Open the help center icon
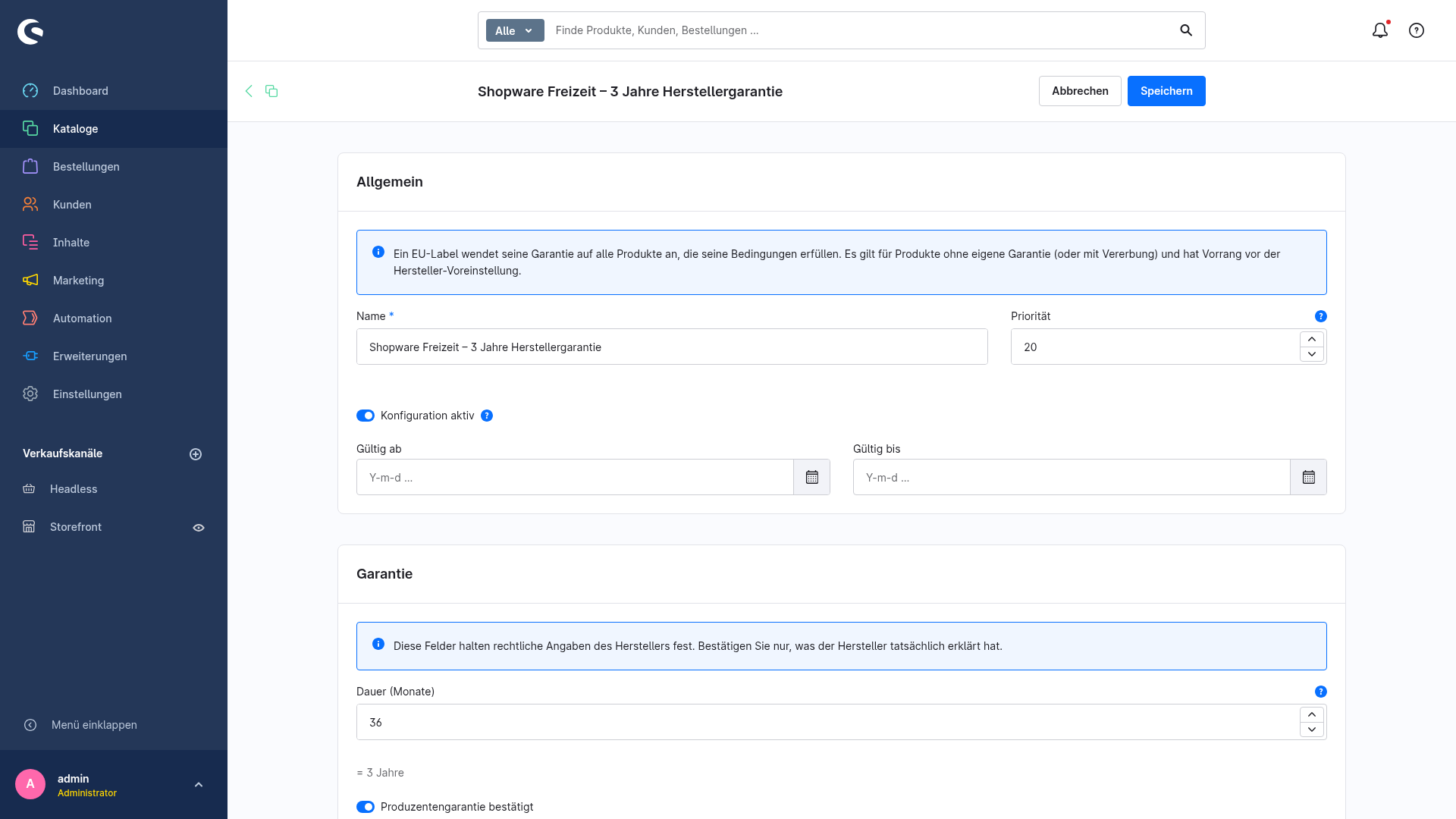The width and height of the screenshot is (1456, 819). (x=1417, y=30)
